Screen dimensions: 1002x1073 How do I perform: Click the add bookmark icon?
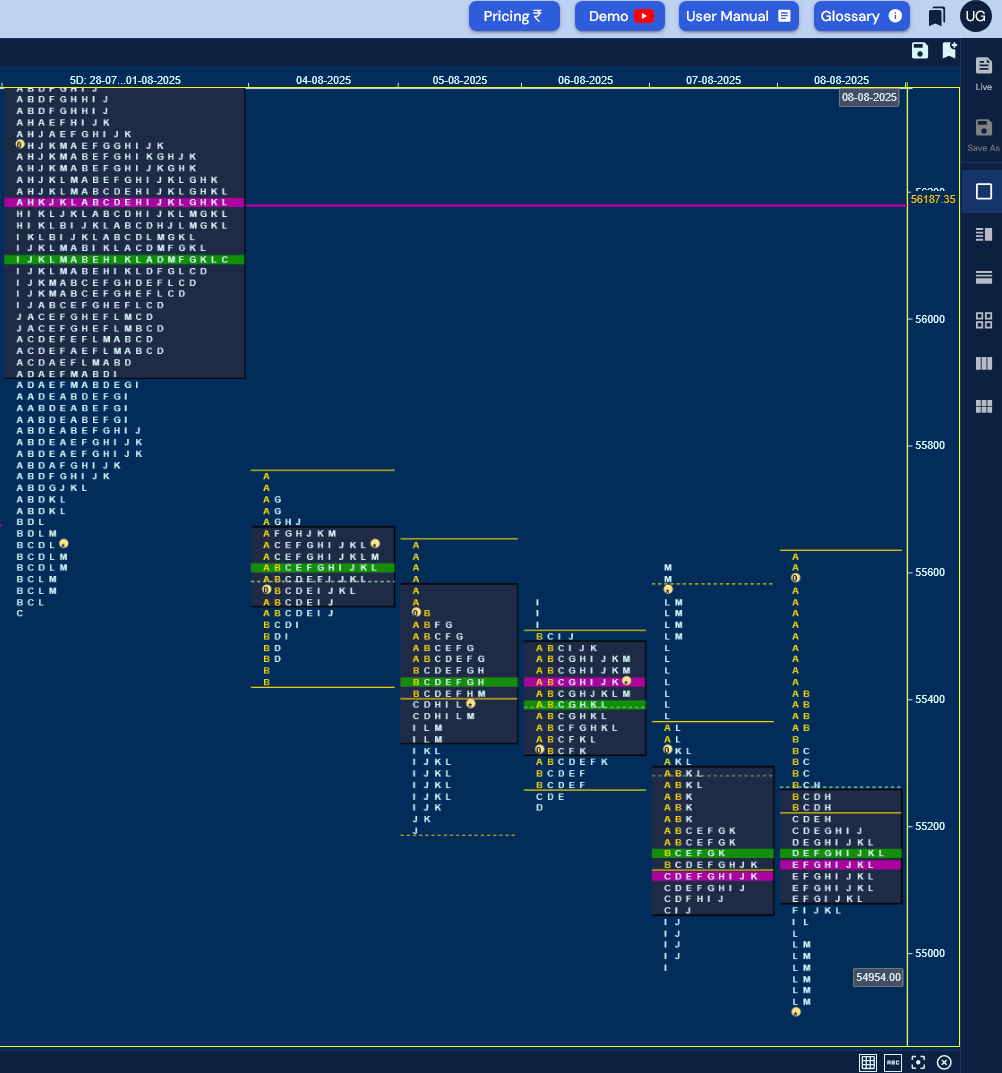click(x=949, y=50)
